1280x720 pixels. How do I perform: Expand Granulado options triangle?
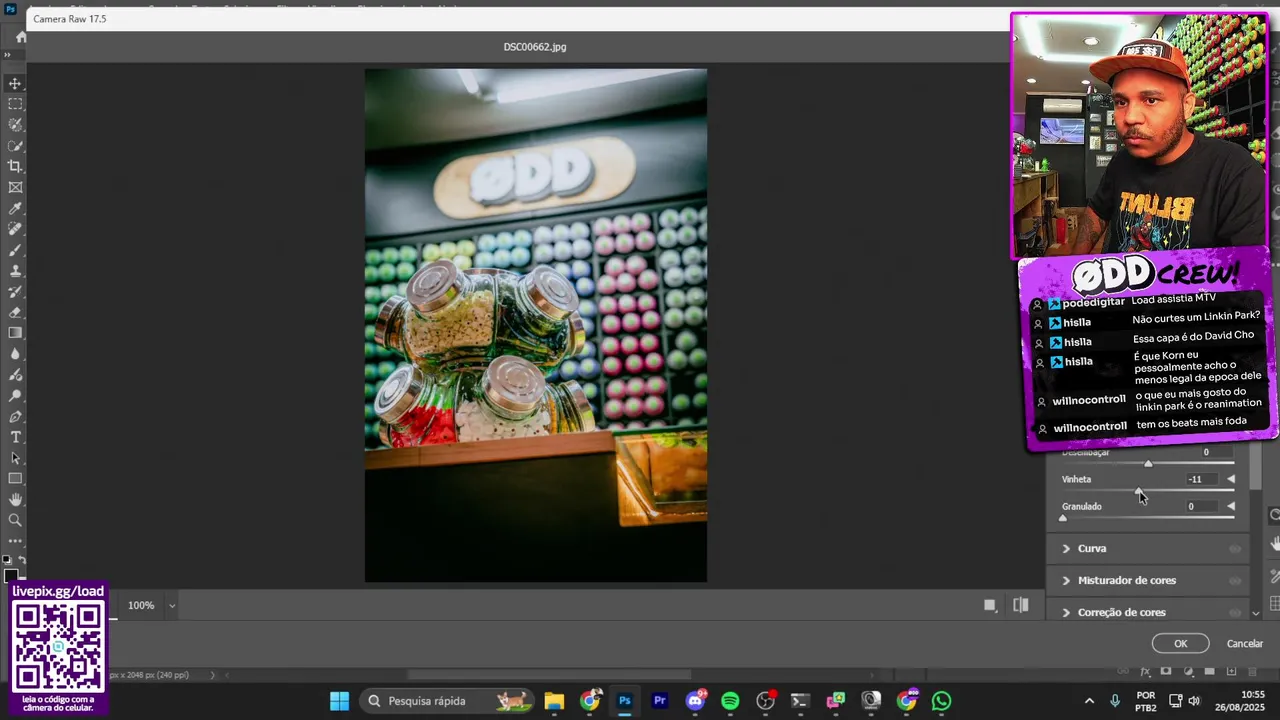[1231, 506]
